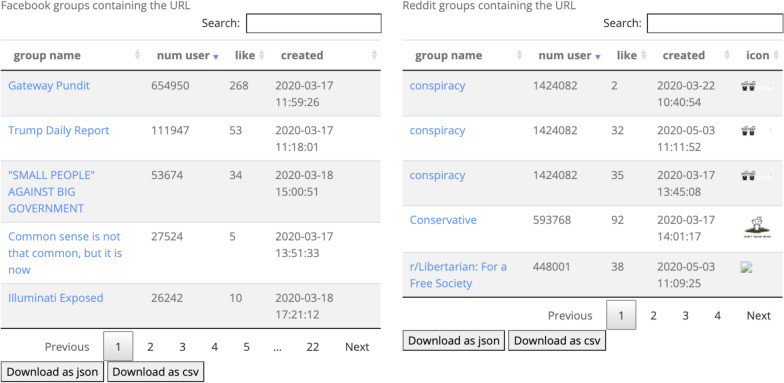Open the Trump Daily Report group link
The width and height of the screenshot is (784, 383).
point(58,130)
